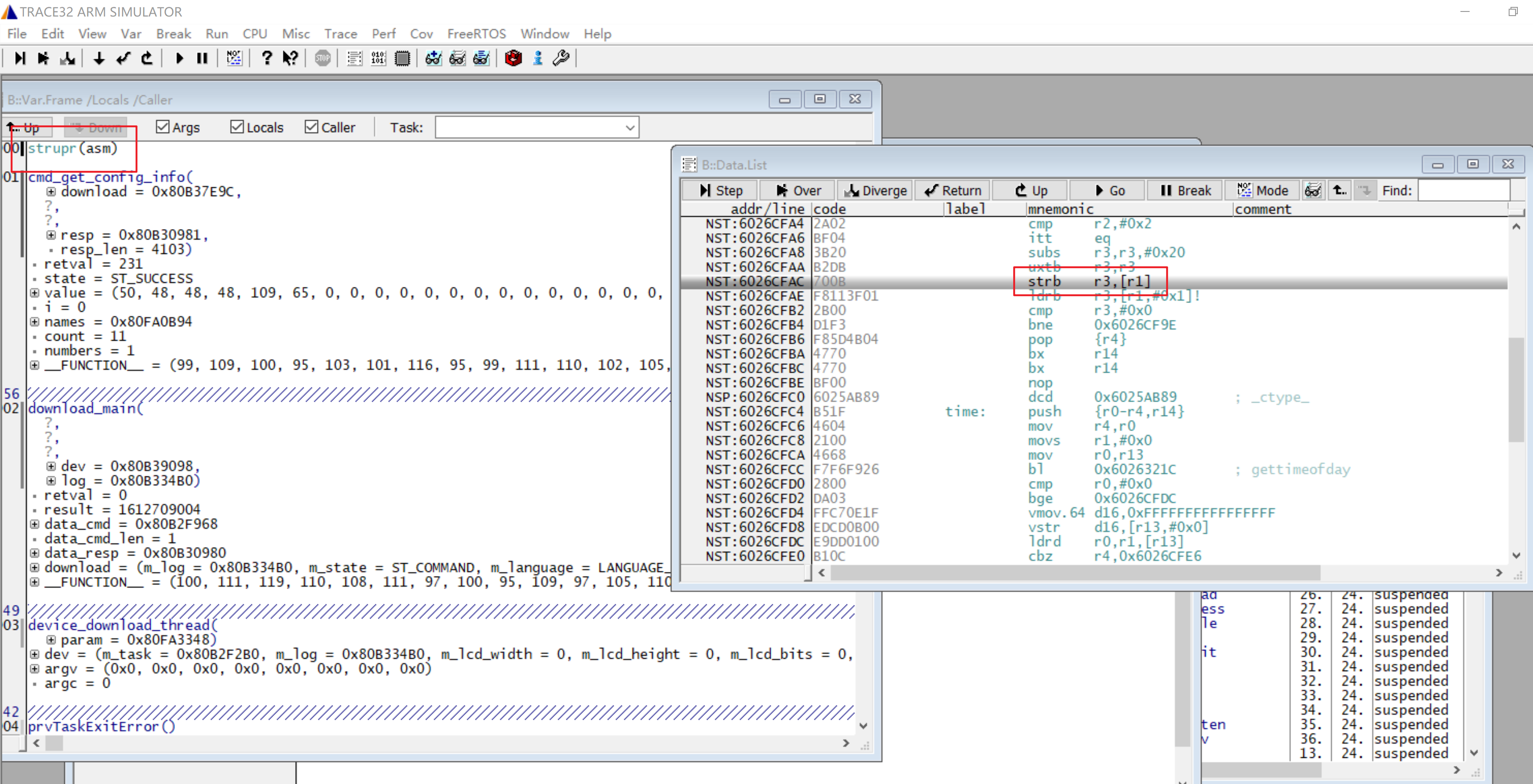1533x784 pixels.
Task: Click the middle glasses view icon in main toolbar
Action: (457, 58)
